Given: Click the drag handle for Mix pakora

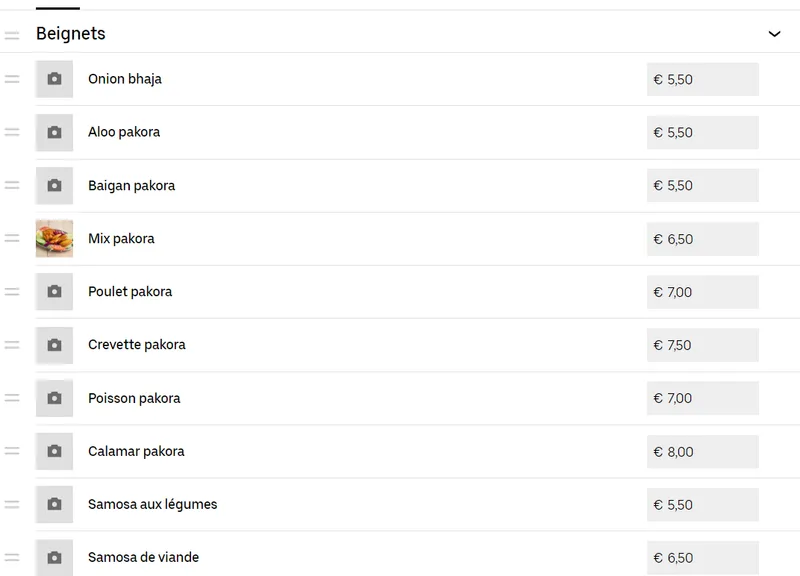Looking at the screenshot, I should pyautogui.click(x=12, y=238).
